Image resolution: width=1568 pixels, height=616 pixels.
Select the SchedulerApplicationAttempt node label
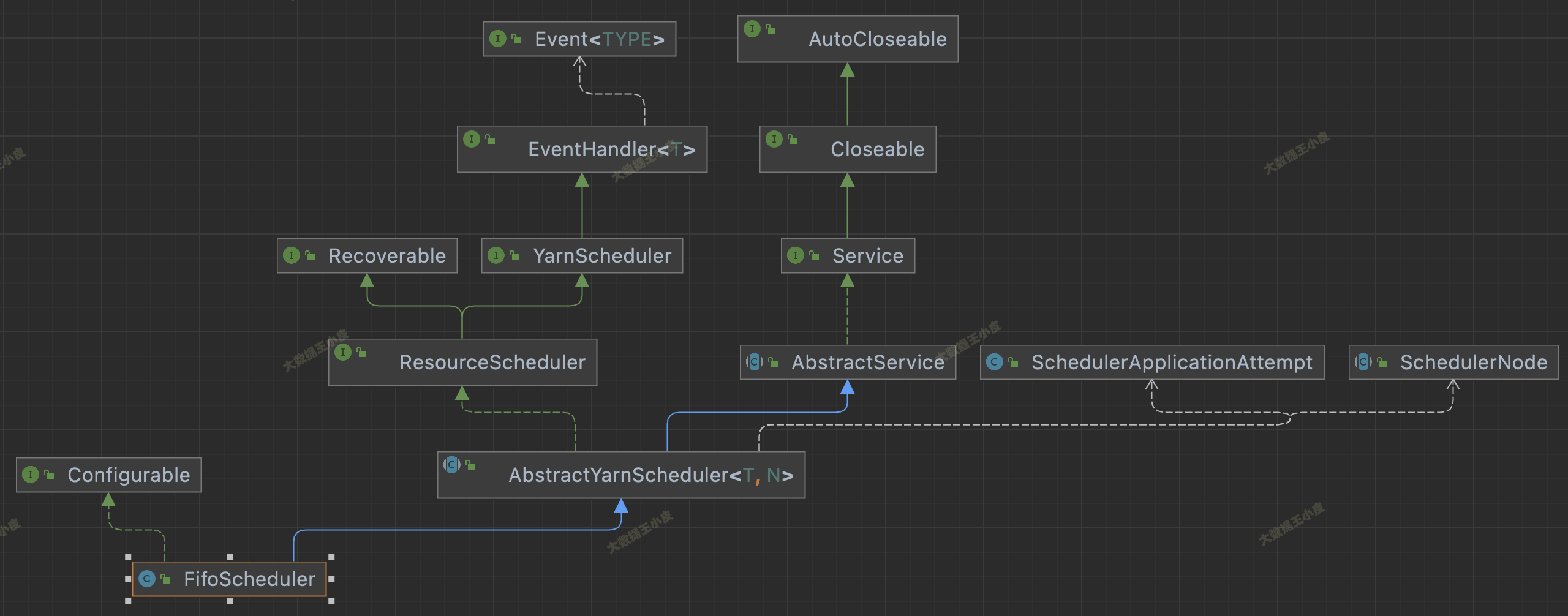point(1172,362)
